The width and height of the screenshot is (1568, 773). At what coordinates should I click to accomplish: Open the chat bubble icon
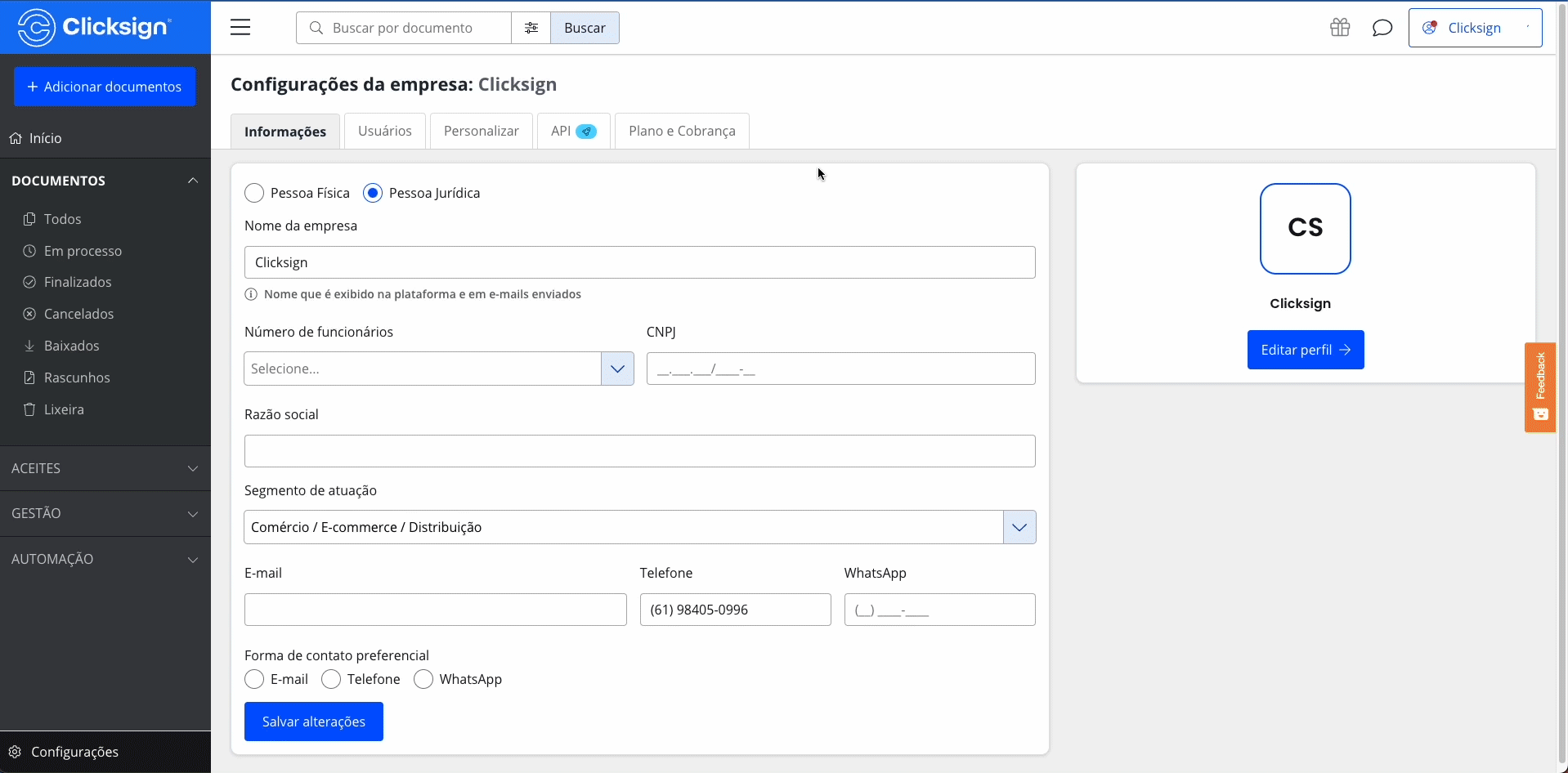1382,29
